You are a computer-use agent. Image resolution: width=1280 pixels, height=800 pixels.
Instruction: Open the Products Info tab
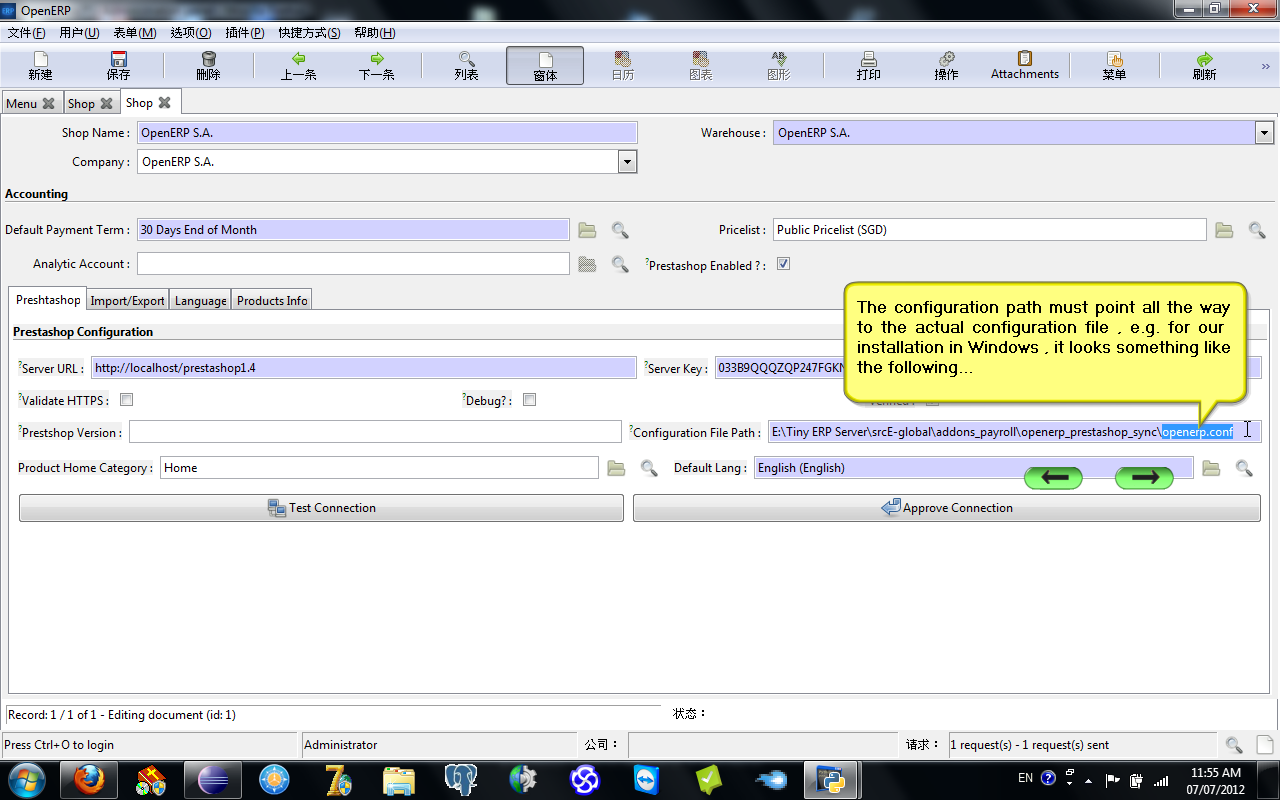pyautogui.click(x=272, y=301)
